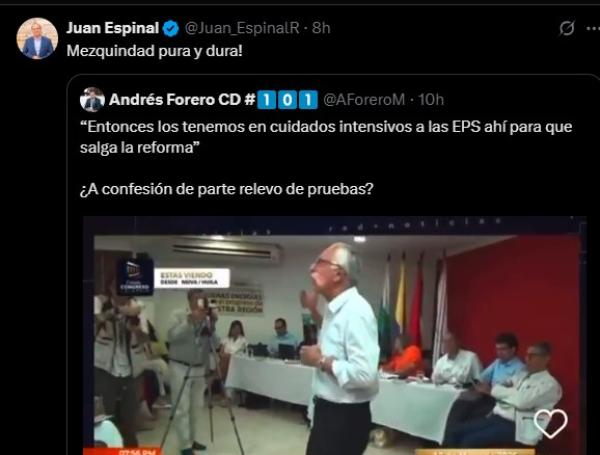
Task: Open the three-dot more options menu
Action: click(593, 28)
